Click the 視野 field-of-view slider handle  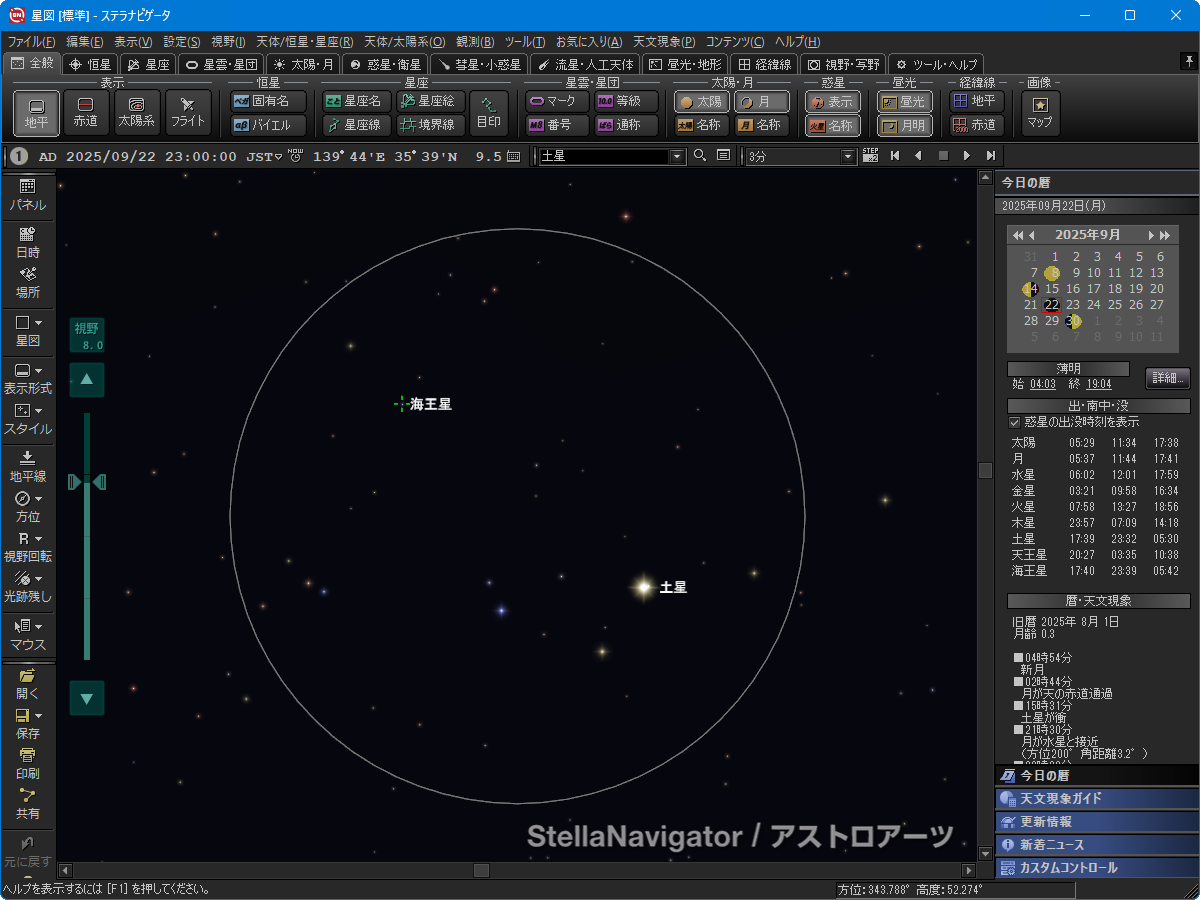[x=87, y=482]
